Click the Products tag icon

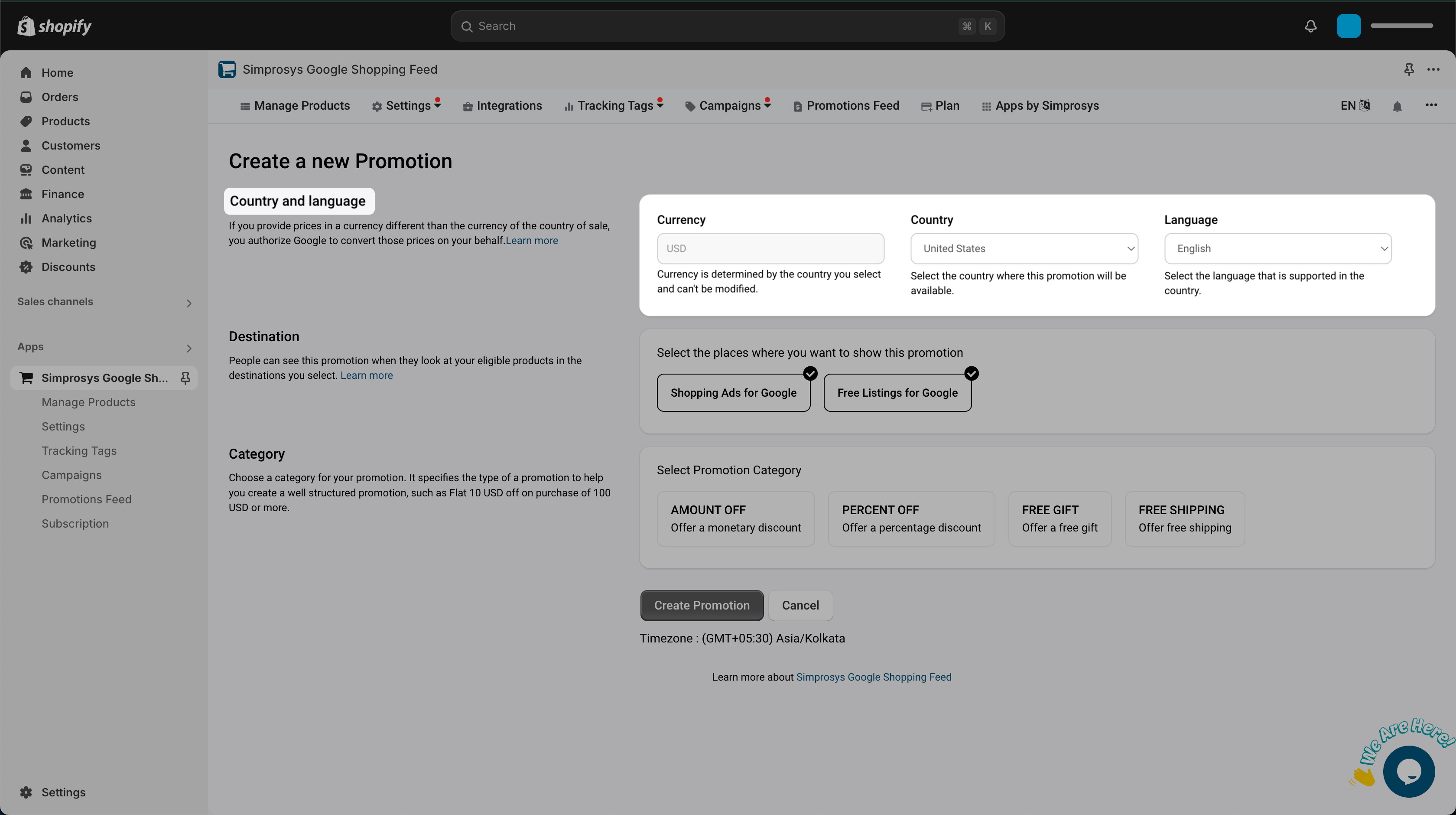point(26,121)
